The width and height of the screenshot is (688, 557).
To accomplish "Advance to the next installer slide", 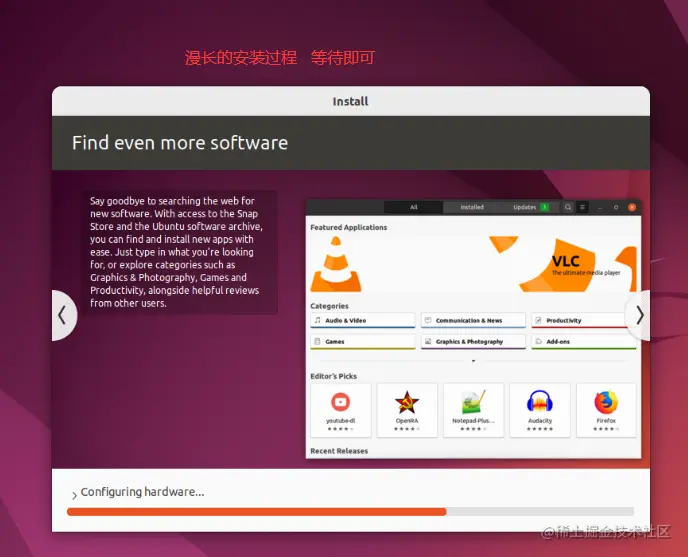I will pyautogui.click(x=639, y=315).
